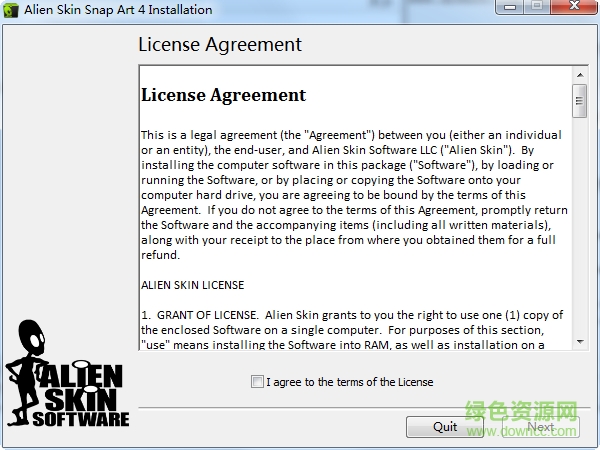The width and height of the screenshot is (600, 450).
Task: Check the license agreement checkbox
Action: click(x=257, y=382)
